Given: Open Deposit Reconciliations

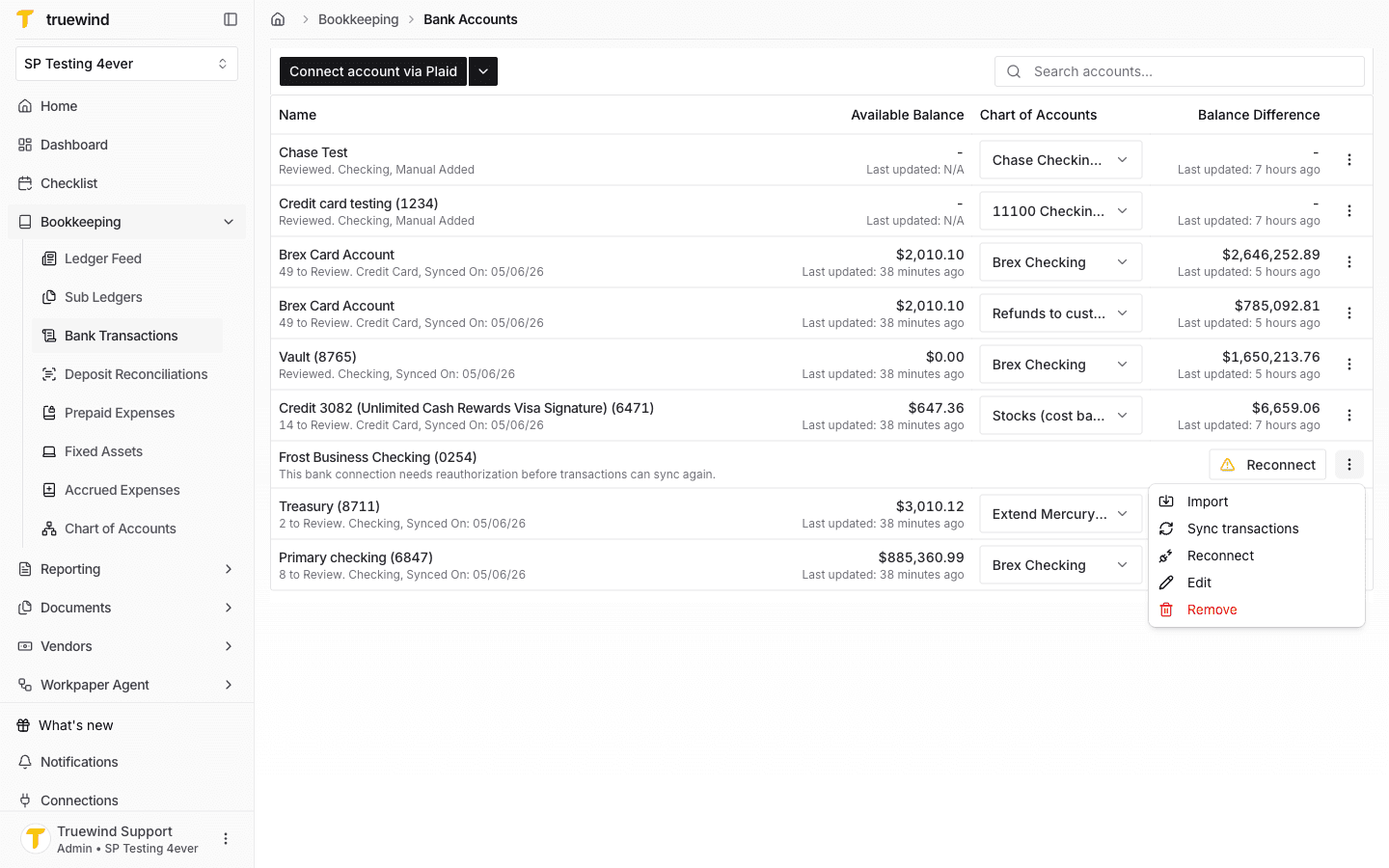Looking at the screenshot, I should [127, 374].
